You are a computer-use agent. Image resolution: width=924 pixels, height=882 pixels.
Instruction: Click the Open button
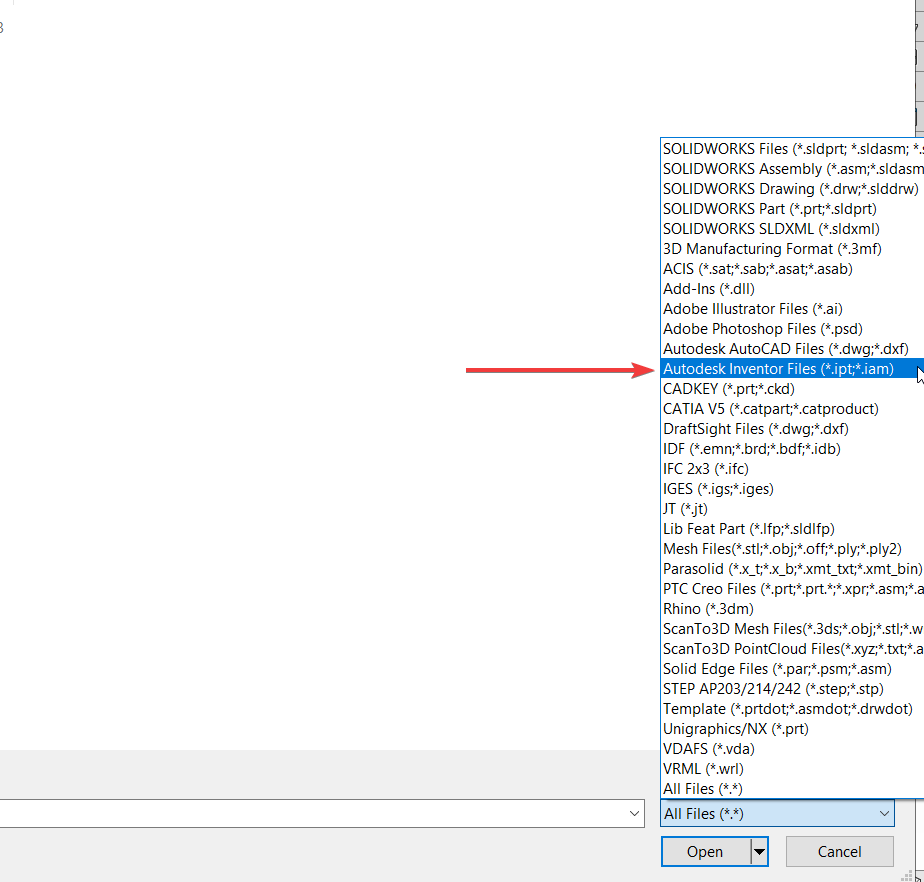[705, 852]
